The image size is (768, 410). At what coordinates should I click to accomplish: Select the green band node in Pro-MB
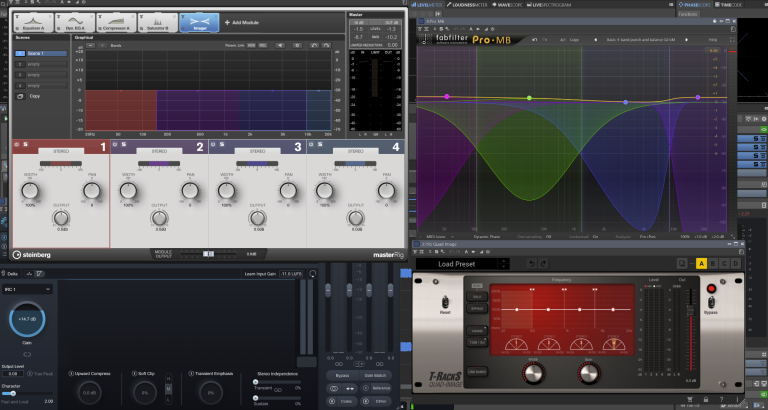529,98
